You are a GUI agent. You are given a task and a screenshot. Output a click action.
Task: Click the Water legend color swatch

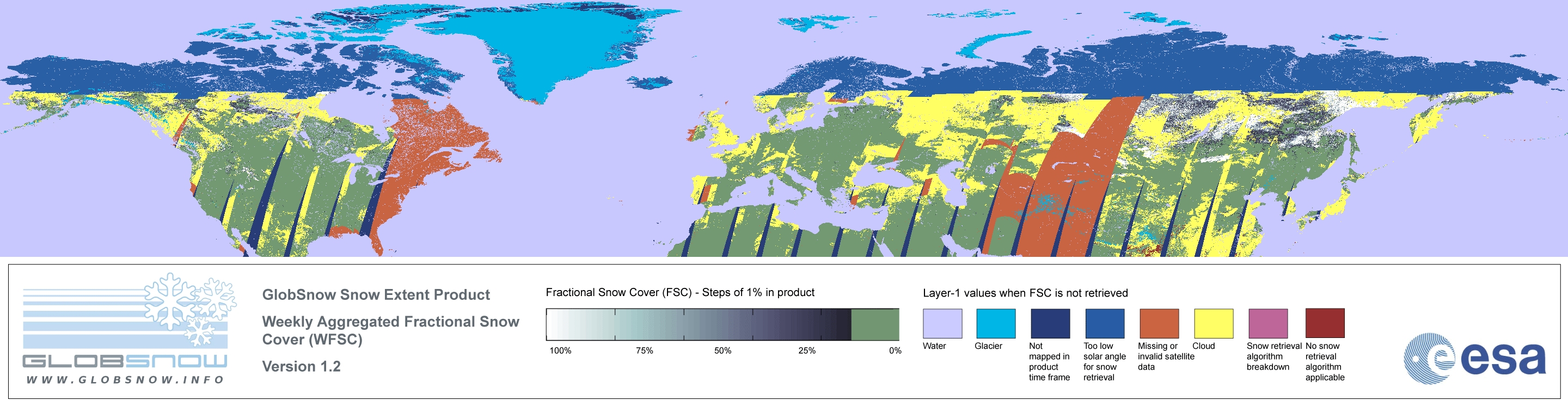point(942,323)
